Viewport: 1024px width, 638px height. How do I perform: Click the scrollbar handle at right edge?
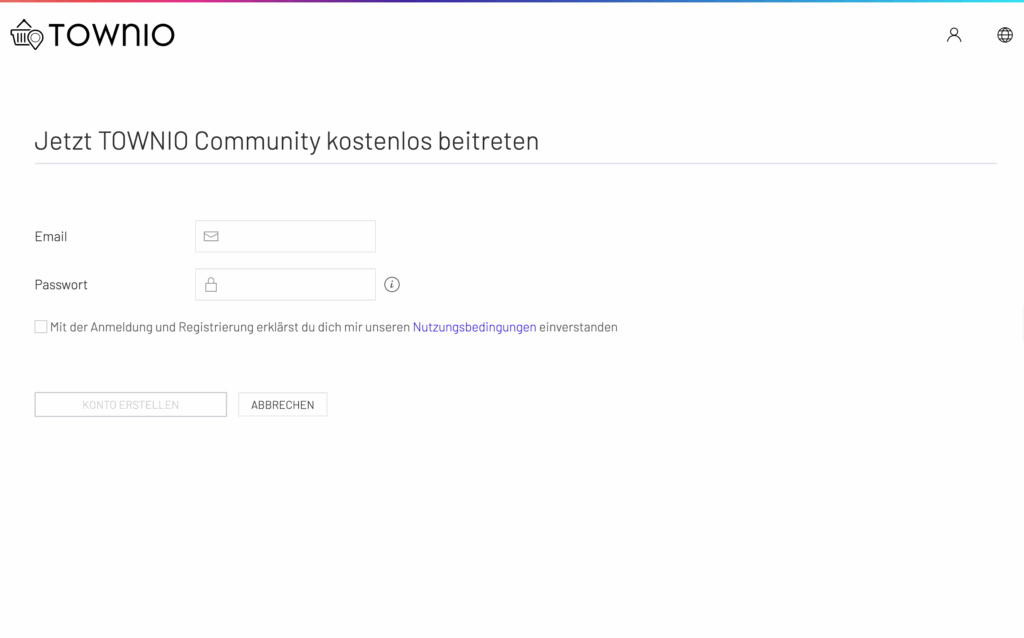coord(1021,325)
